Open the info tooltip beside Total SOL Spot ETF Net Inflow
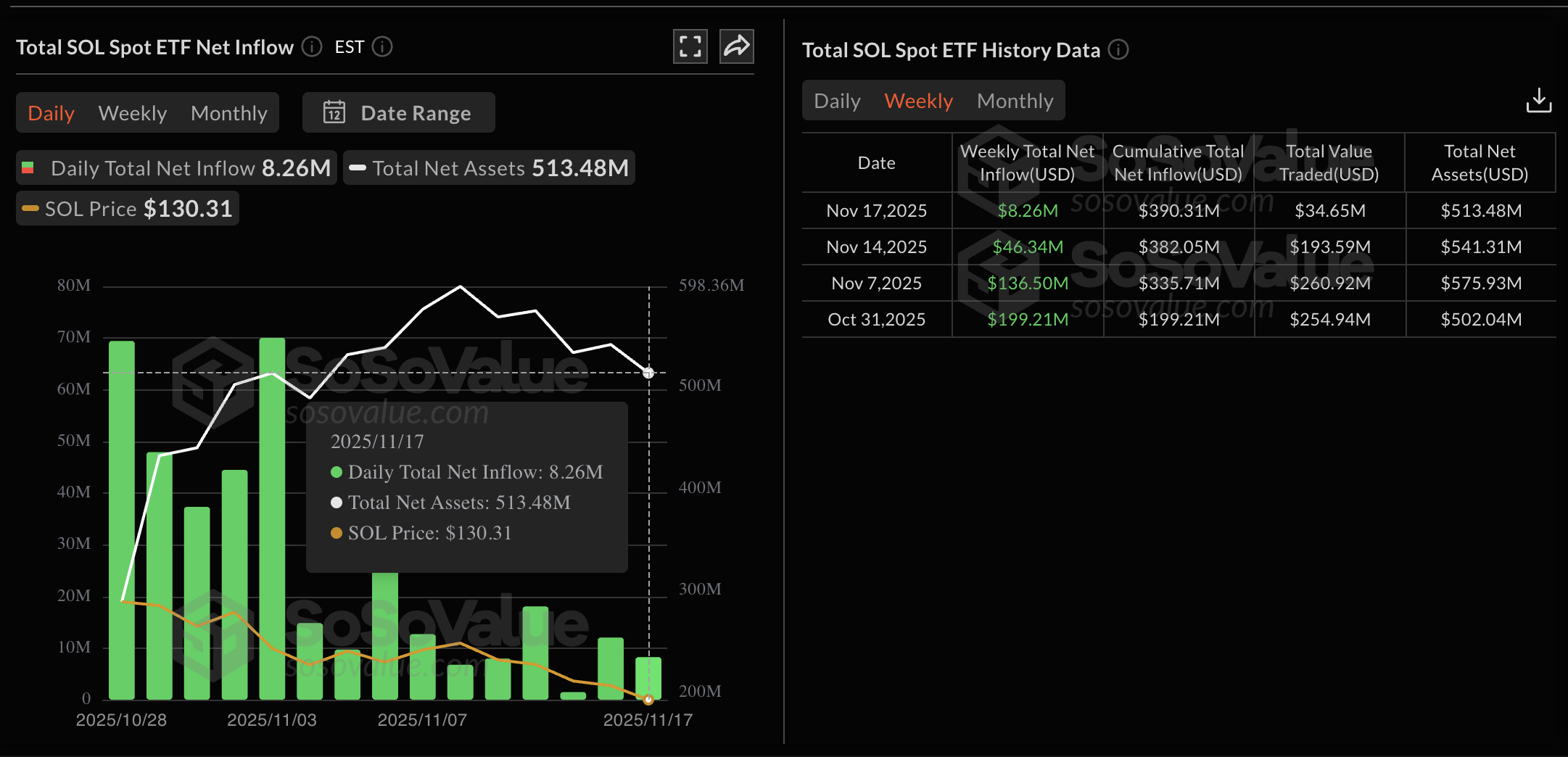 [311, 46]
